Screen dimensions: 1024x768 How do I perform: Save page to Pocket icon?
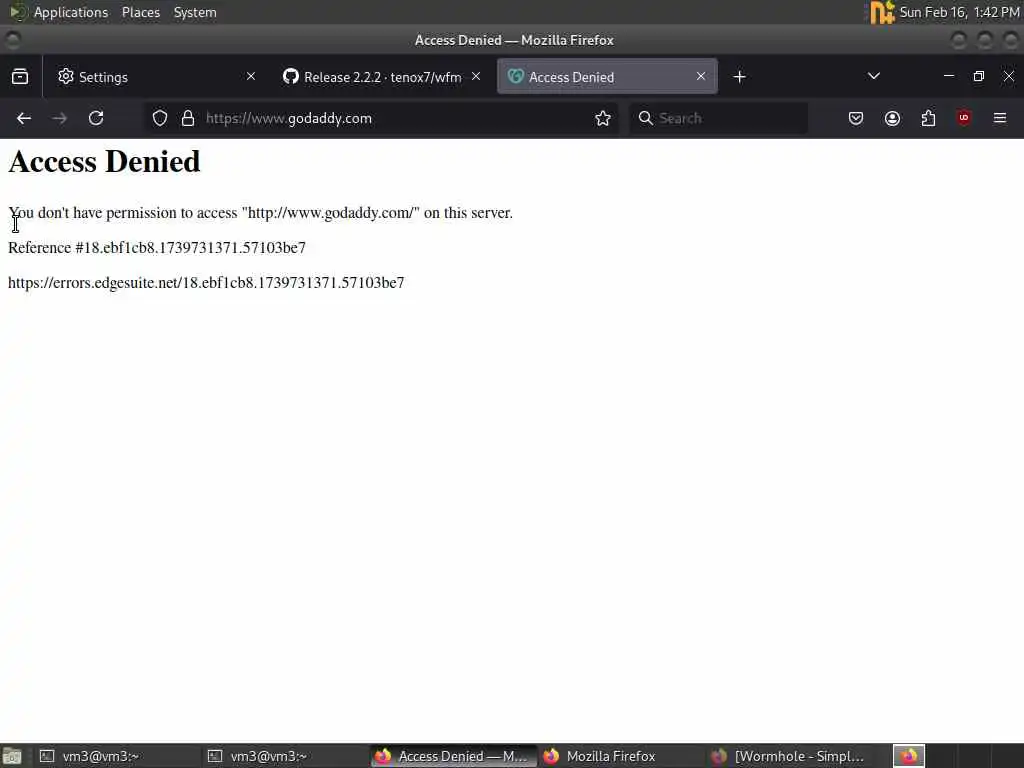pos(856,118)
